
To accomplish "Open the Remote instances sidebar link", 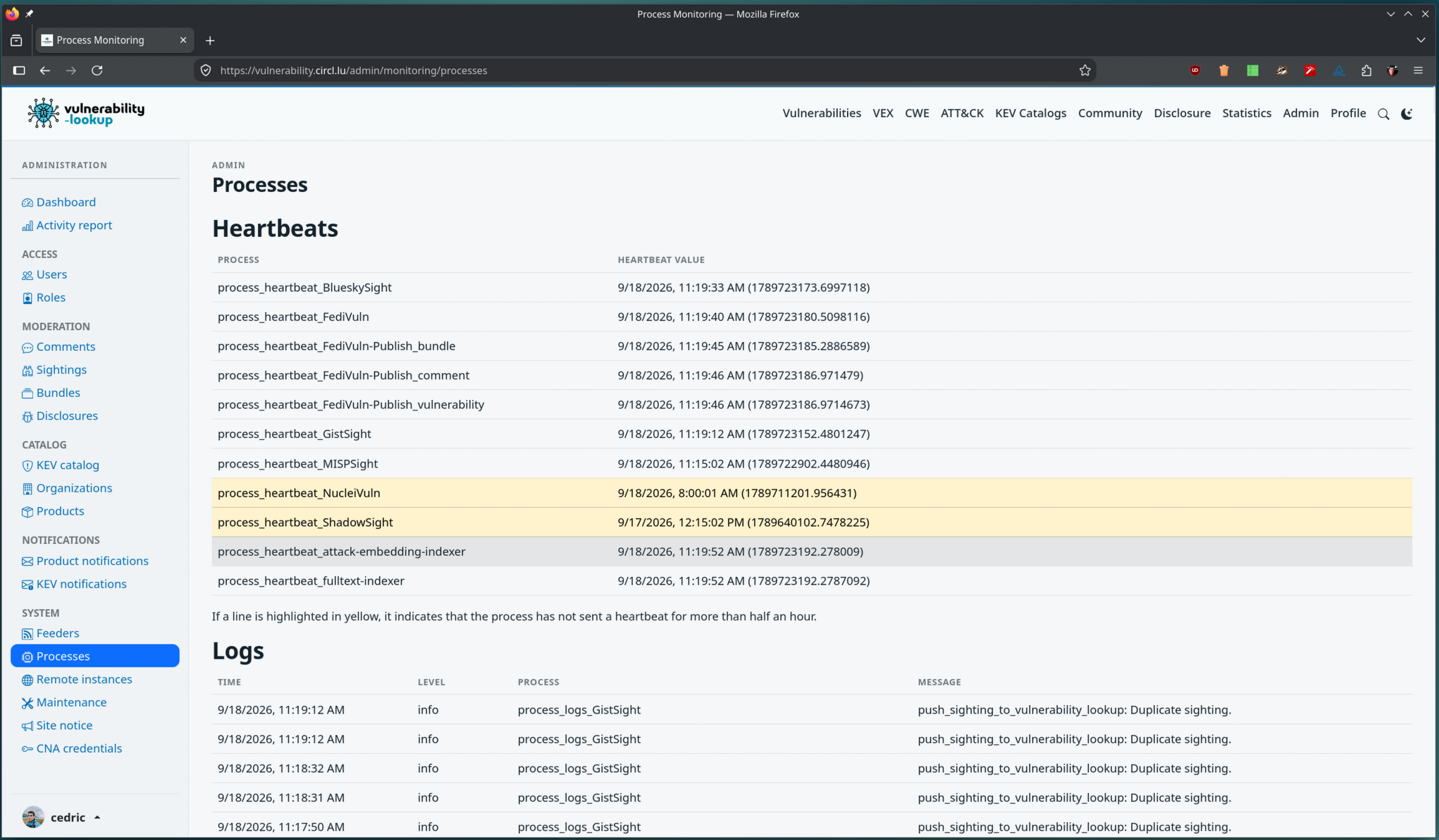I will coord(84,679).
